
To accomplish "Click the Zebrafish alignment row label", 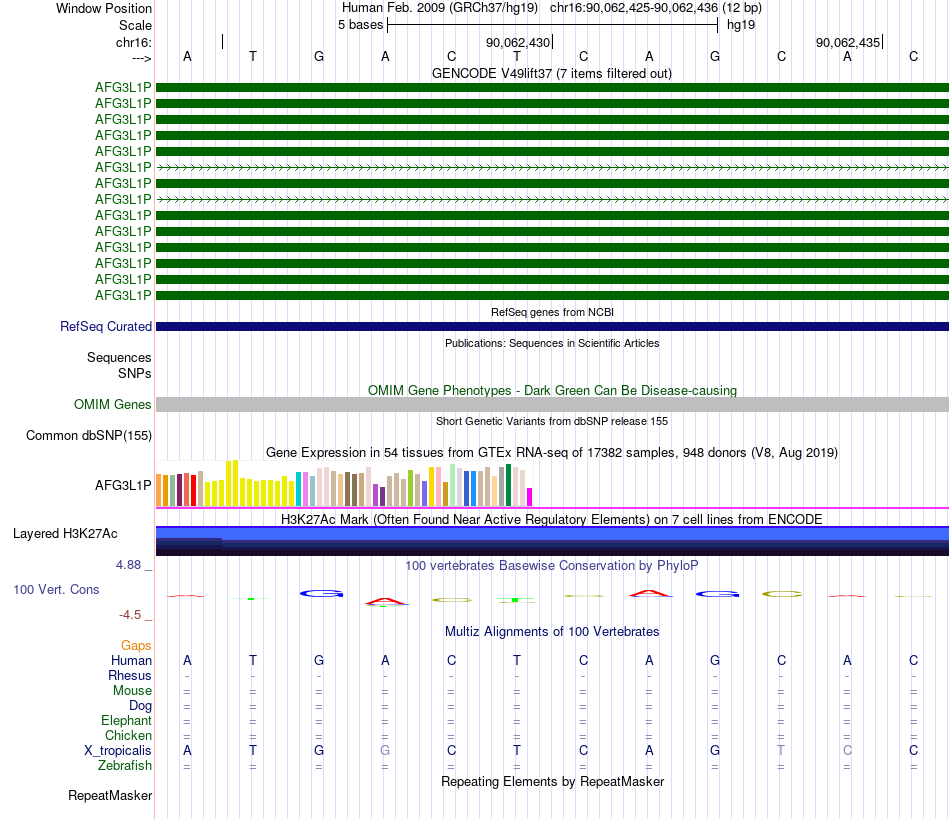I will [125, 766].
